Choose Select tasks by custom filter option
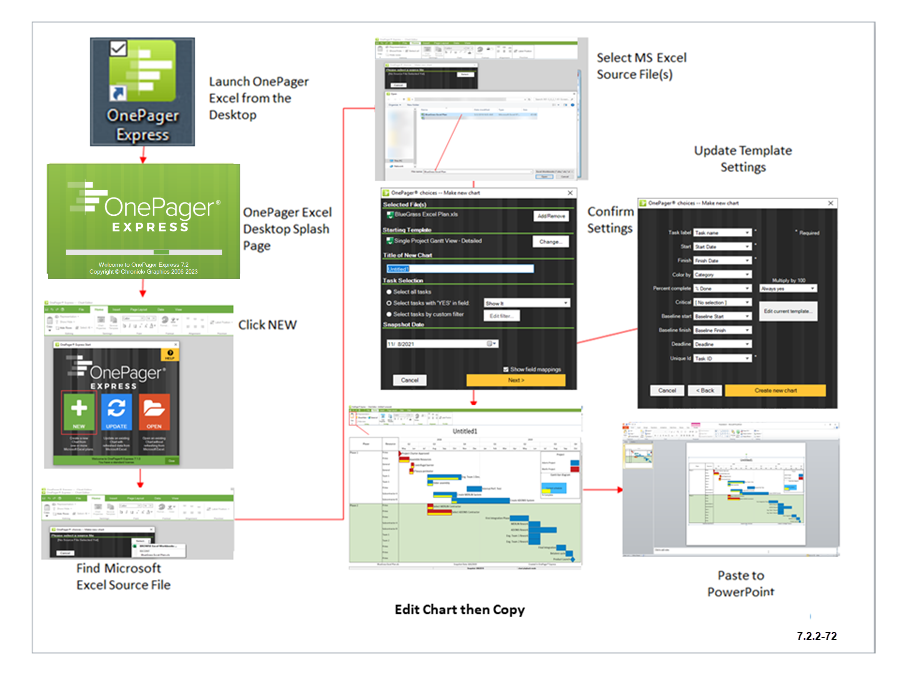900x675 pixels. click(388, 313)
